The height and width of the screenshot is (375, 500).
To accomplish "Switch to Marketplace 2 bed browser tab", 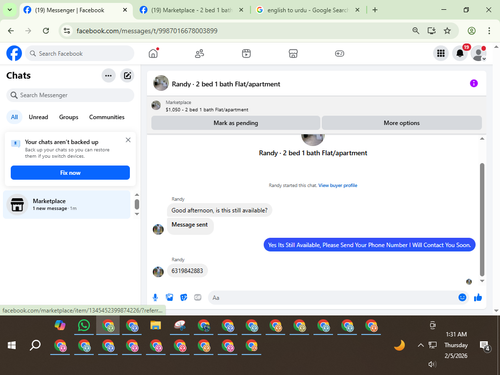I will pos(191,10).
